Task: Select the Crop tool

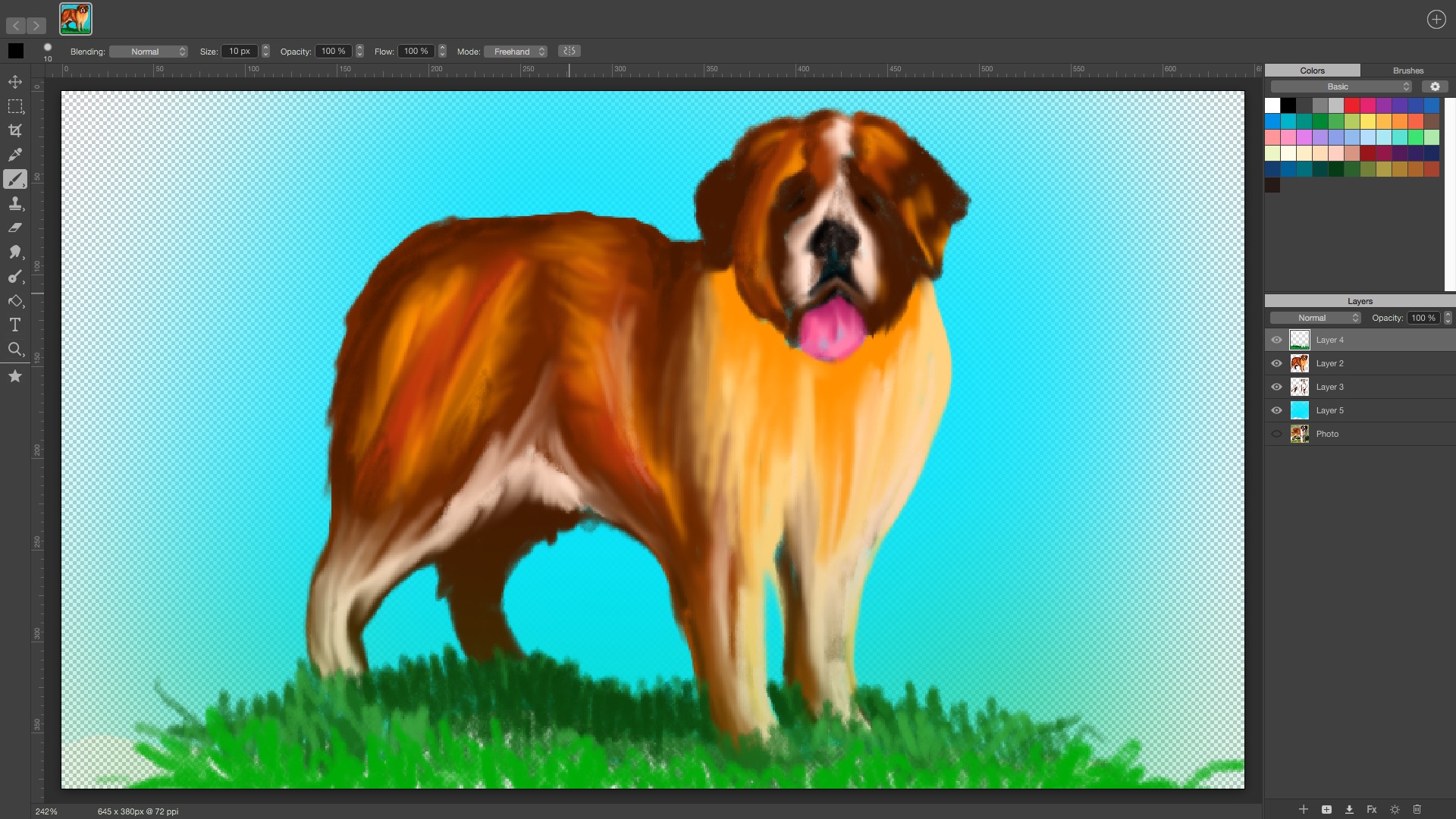Action: pyautogui.click(x=15, y=130)
